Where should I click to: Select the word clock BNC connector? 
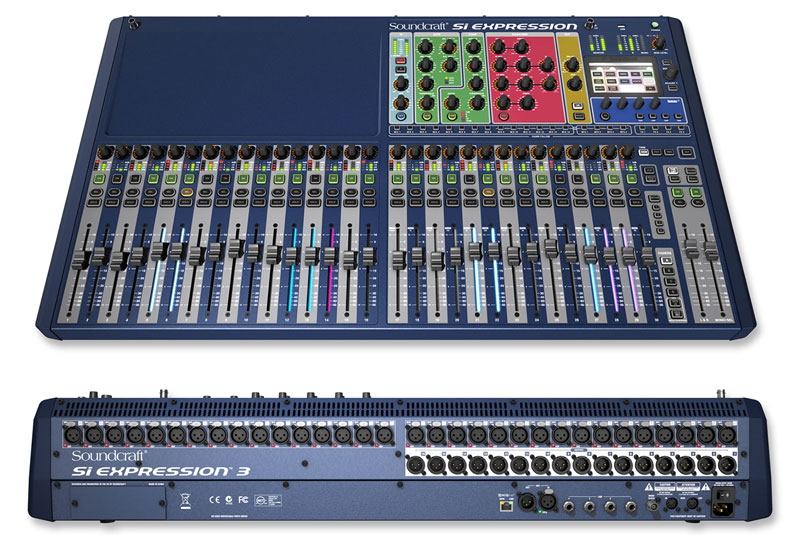click(653, 506)
